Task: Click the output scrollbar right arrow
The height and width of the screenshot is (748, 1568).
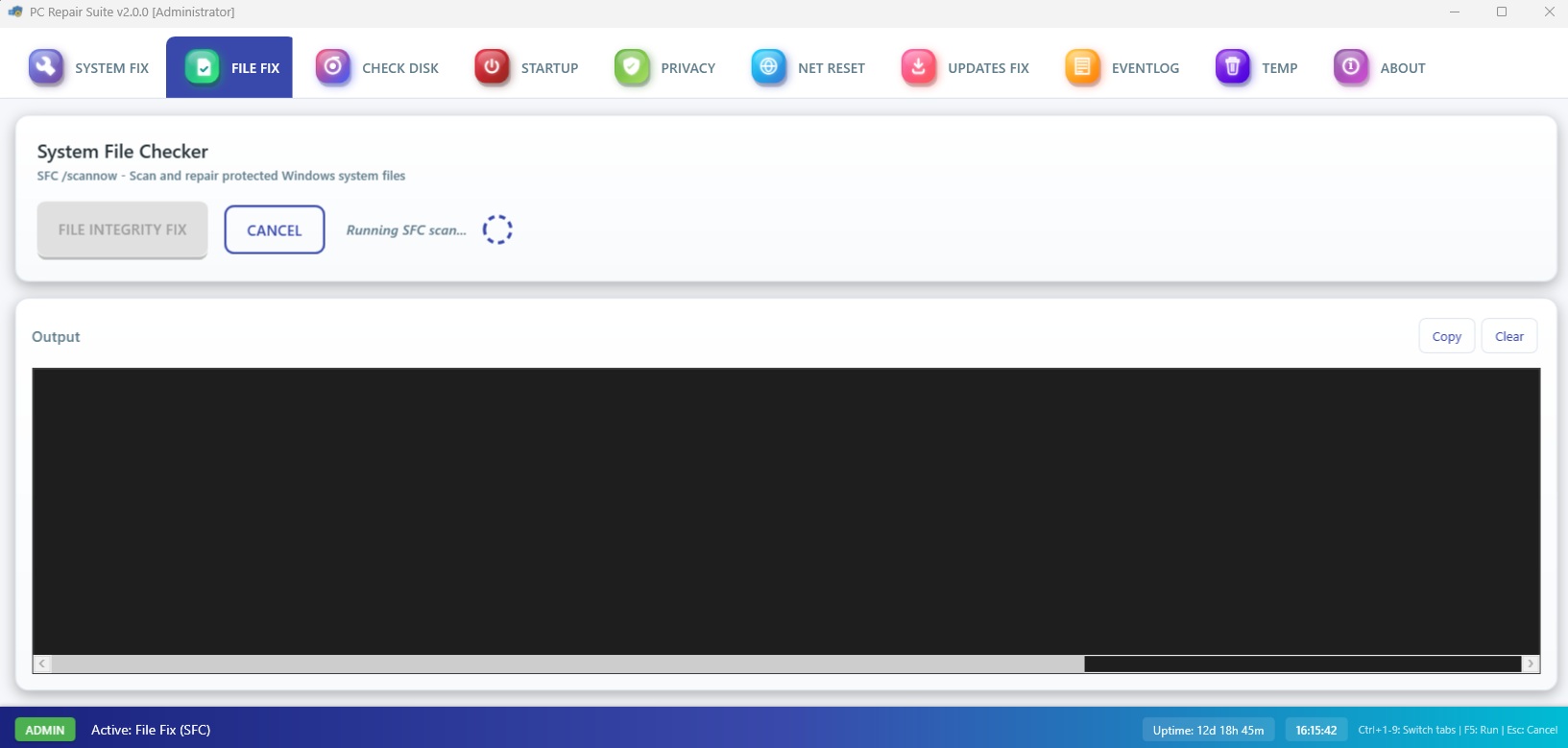Action: pos(1531,664)
